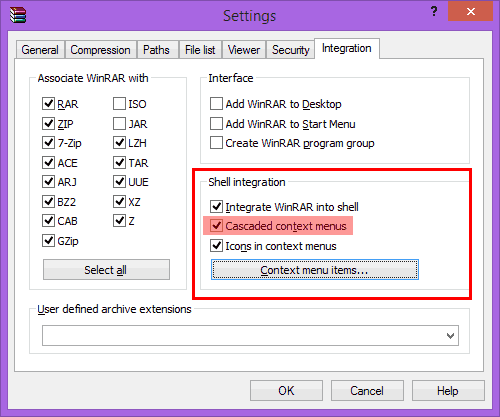Uncheck the TAR association

coord(119,163)
